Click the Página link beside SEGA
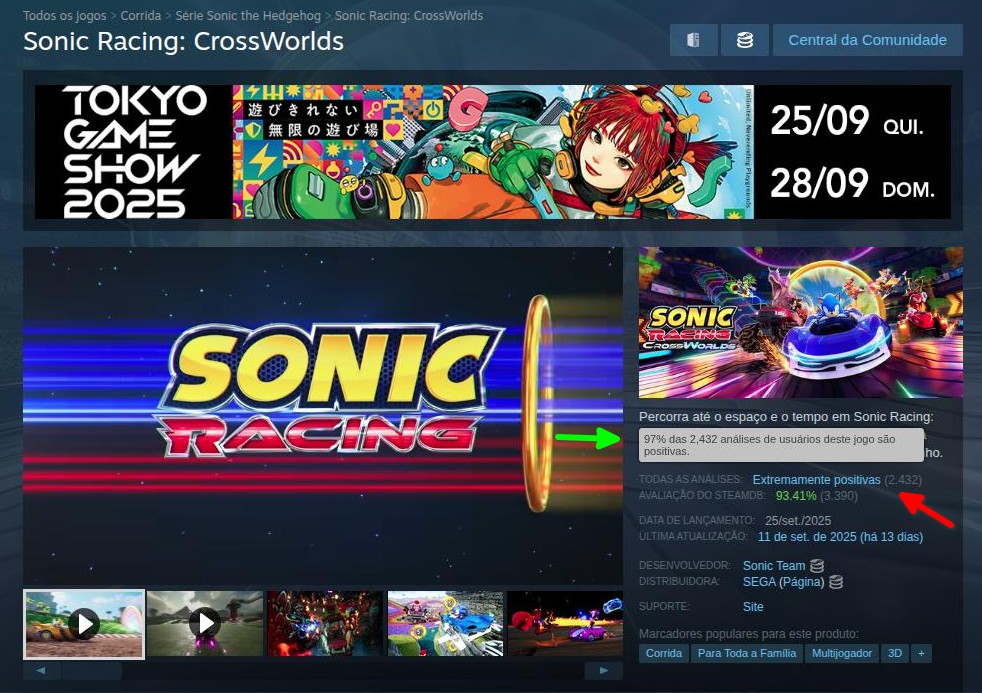 802,582
